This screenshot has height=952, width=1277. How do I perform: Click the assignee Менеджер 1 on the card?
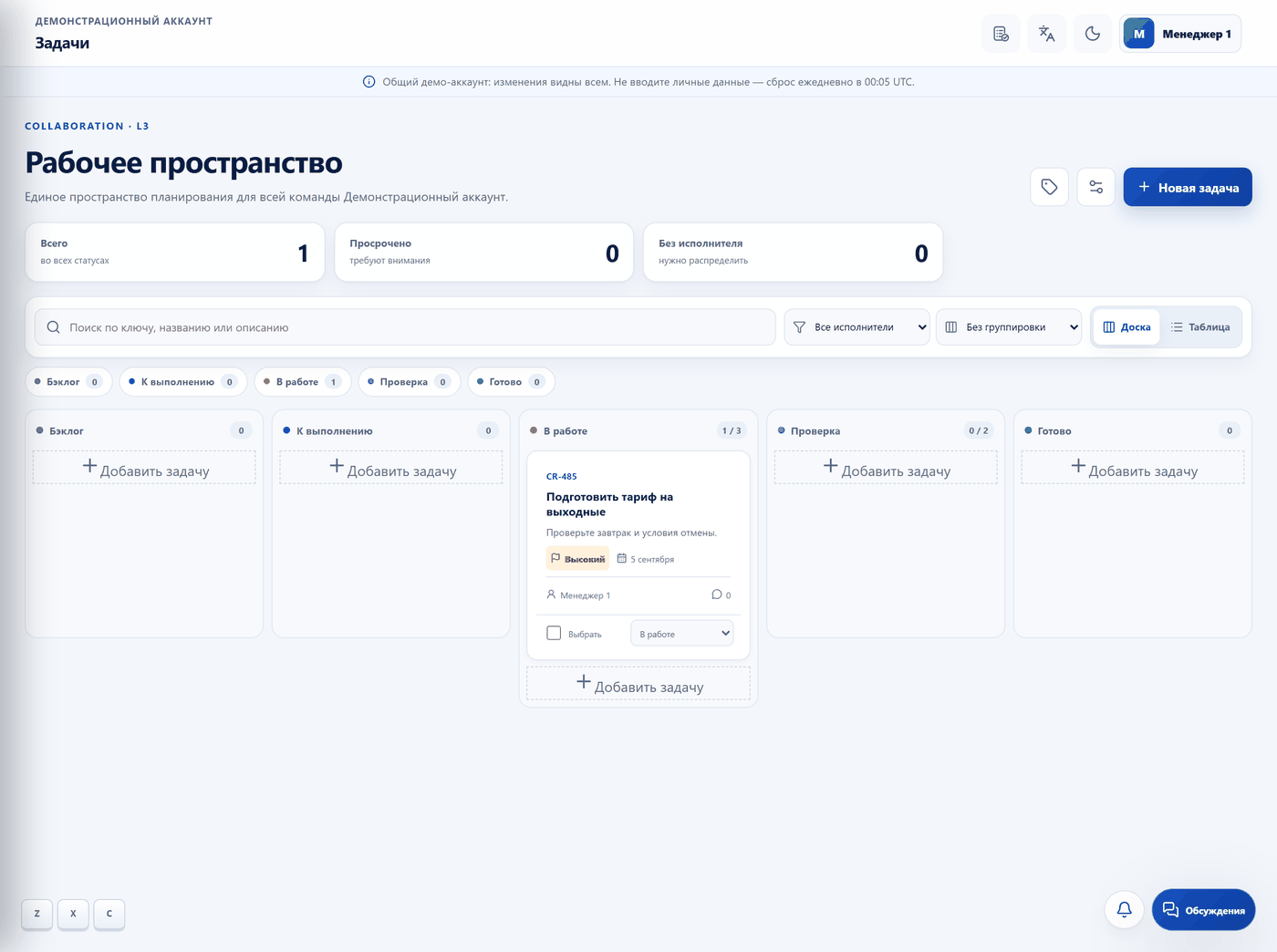click(x=578, y=595)
